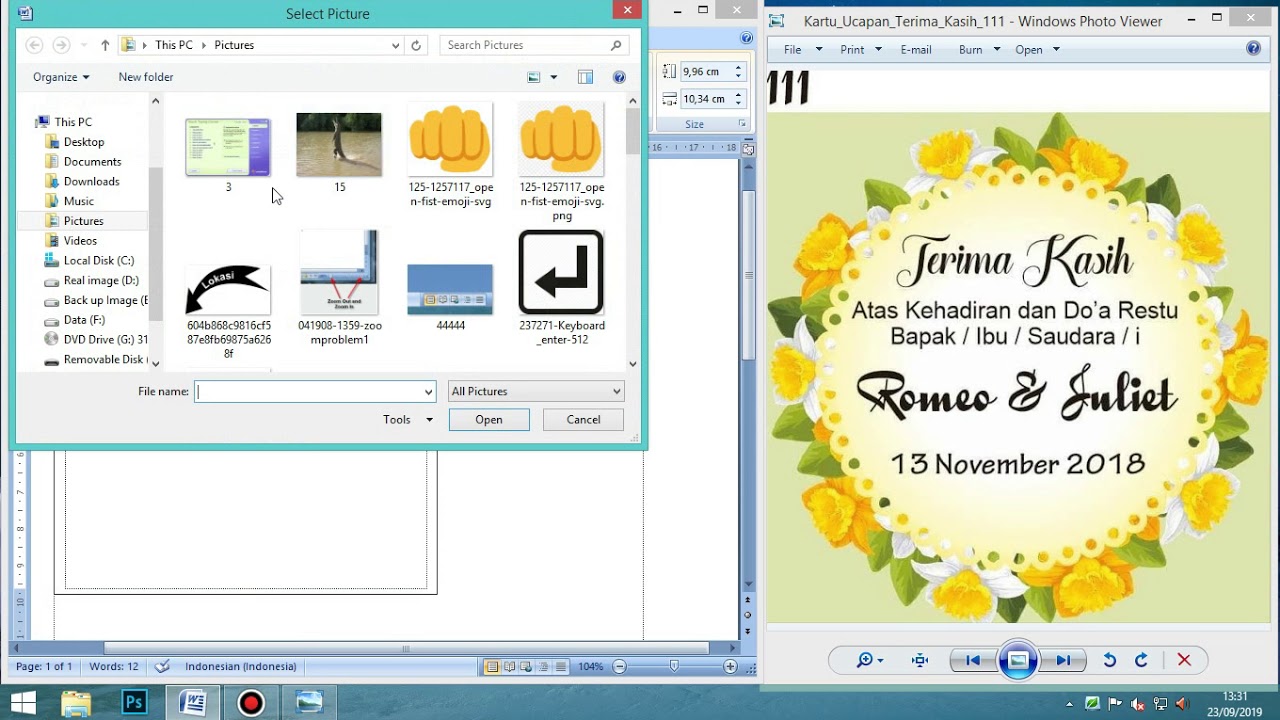
Task: Rotate the photo counterclockwise
Action: (1109, 660)
